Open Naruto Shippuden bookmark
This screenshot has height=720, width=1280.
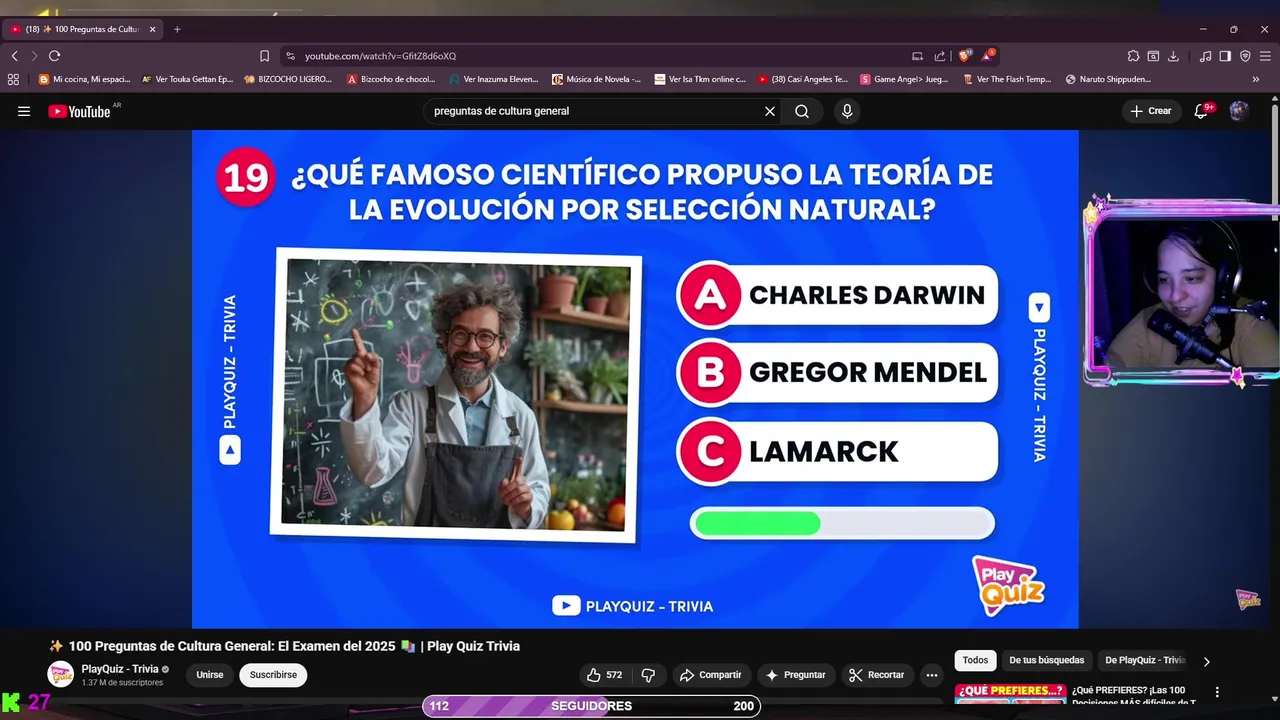click(x=1109, y=79)
